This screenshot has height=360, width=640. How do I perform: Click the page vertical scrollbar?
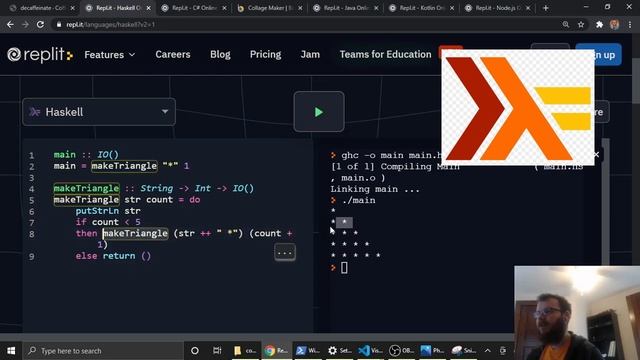tap(636, 82)
